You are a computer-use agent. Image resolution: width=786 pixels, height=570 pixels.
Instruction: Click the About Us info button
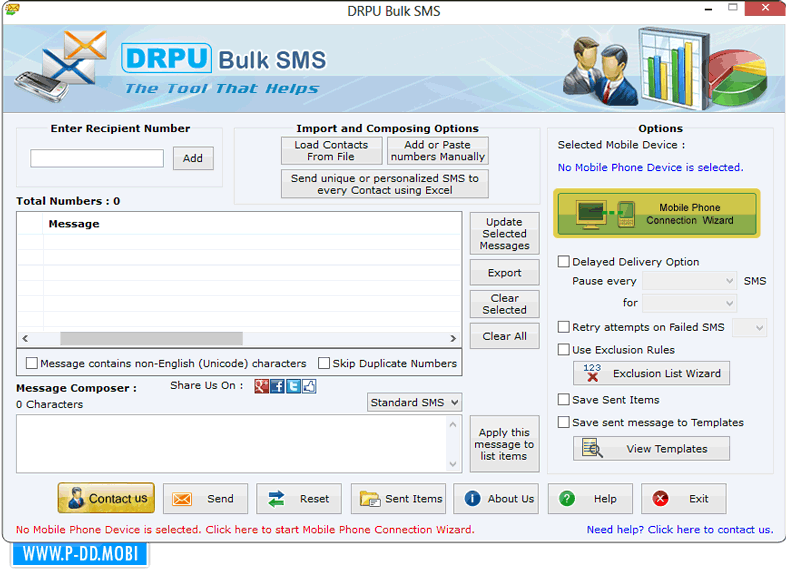(496, 499)
